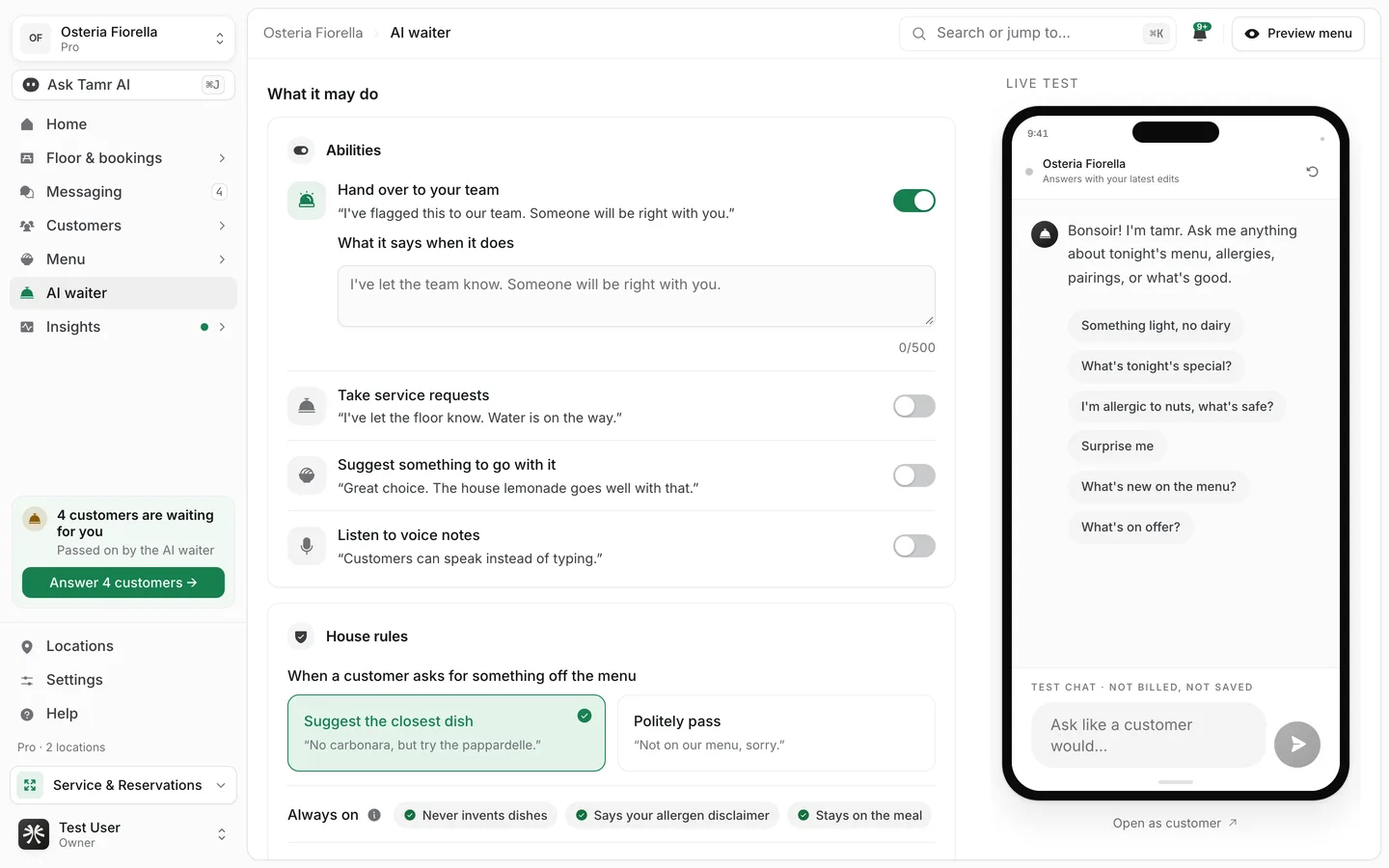This screenshot has width=1389, height=868.
Task: Go to the Home page
Action: pos(123,124)
